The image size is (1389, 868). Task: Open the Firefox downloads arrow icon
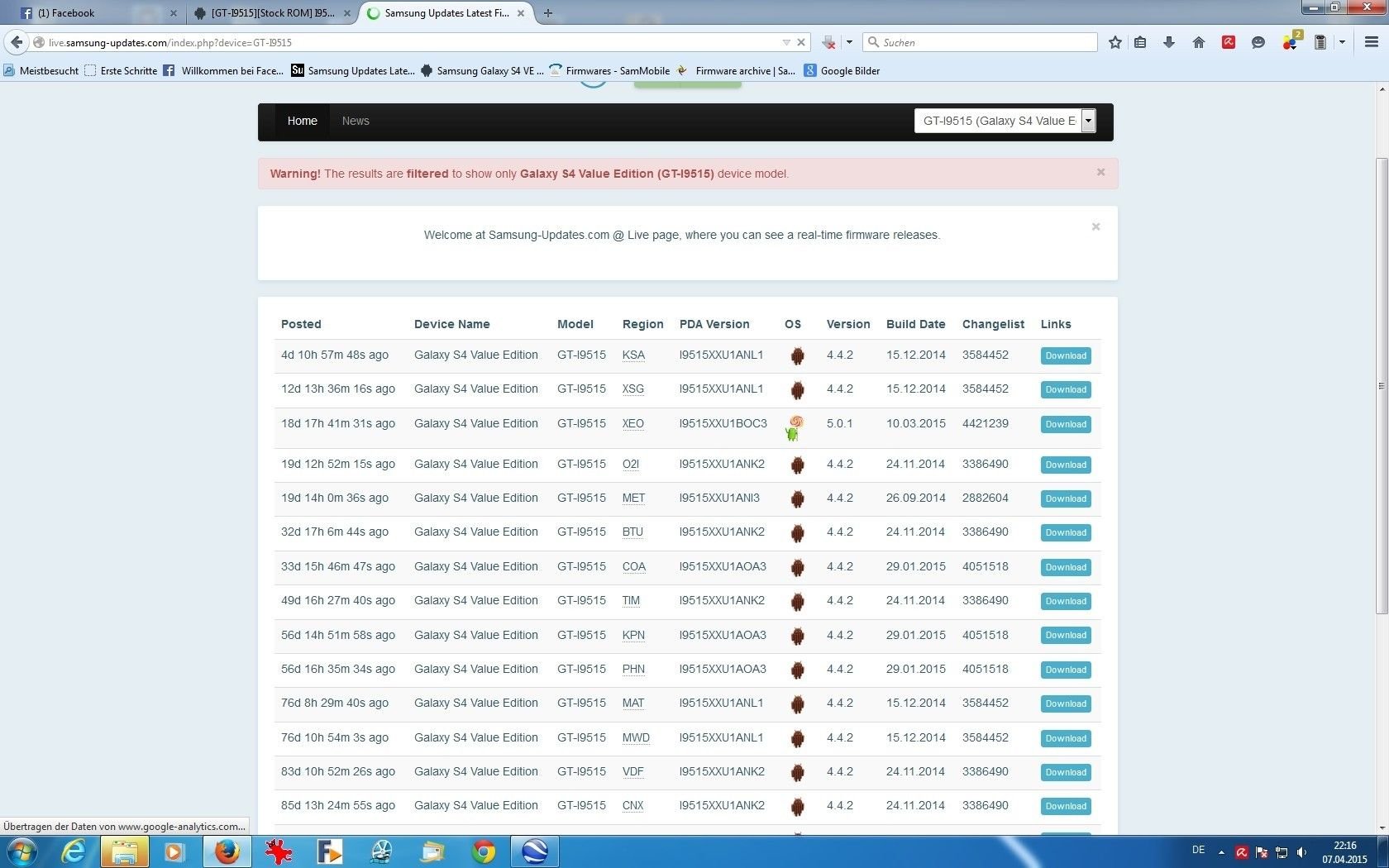(1169, 42)
